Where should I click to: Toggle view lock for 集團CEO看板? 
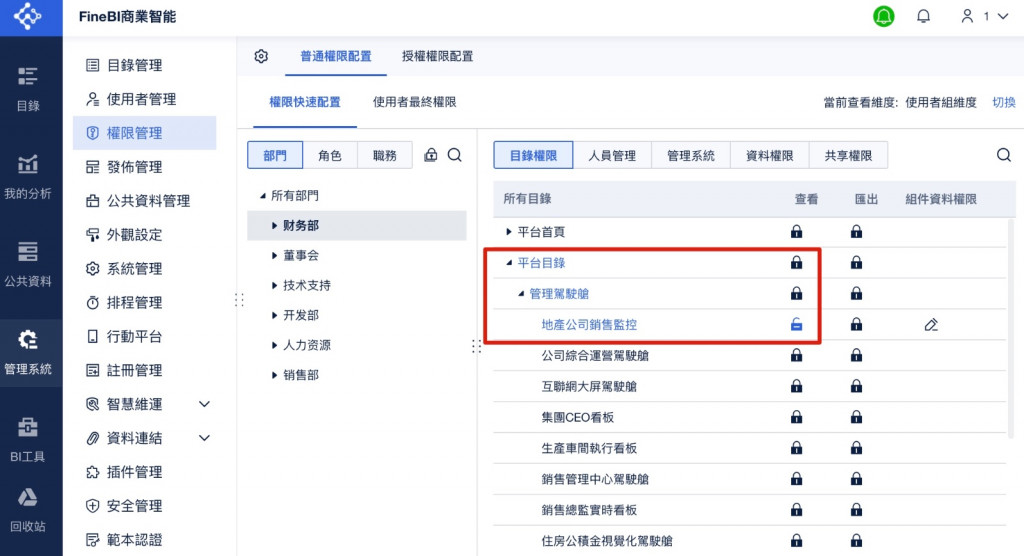coord(796,417)
